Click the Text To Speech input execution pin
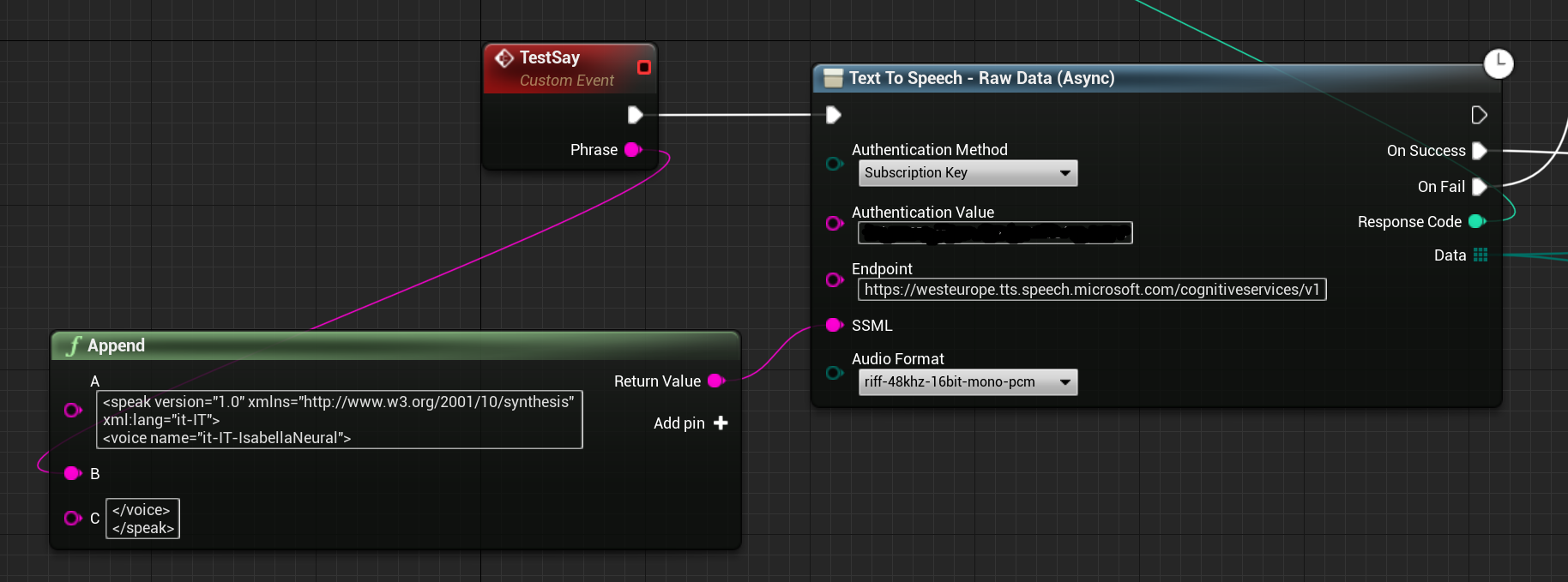Screen dimensions: 1568x582 pyautogui.click(x=833, y=115)
